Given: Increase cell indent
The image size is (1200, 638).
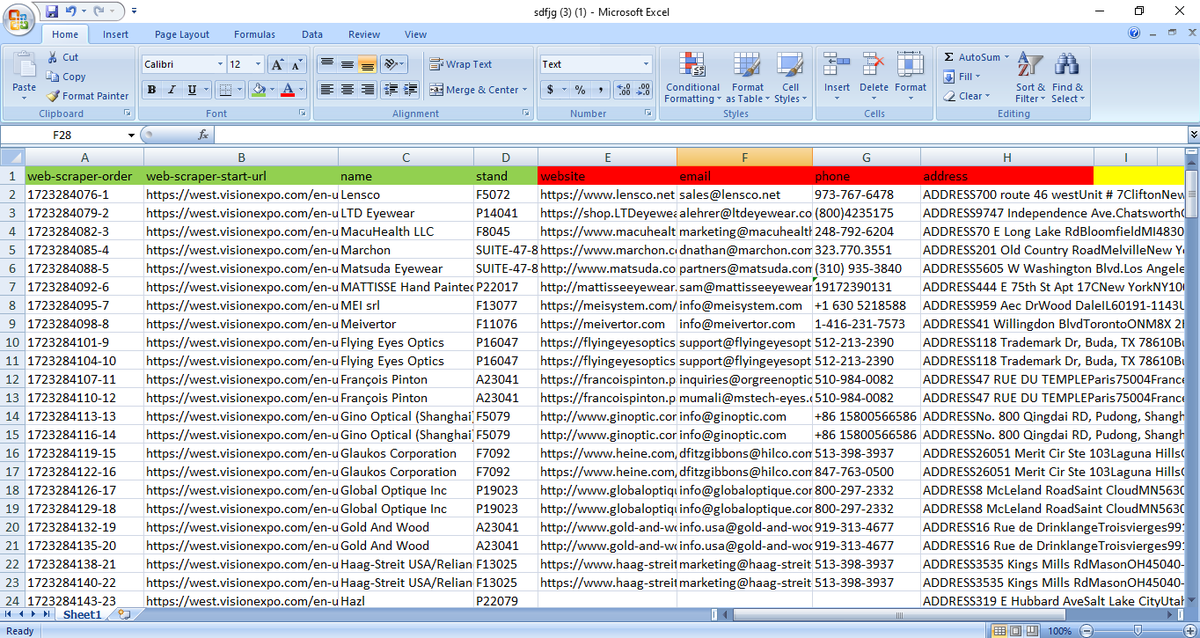Looking at the screenshot, I should coord(410,90).
